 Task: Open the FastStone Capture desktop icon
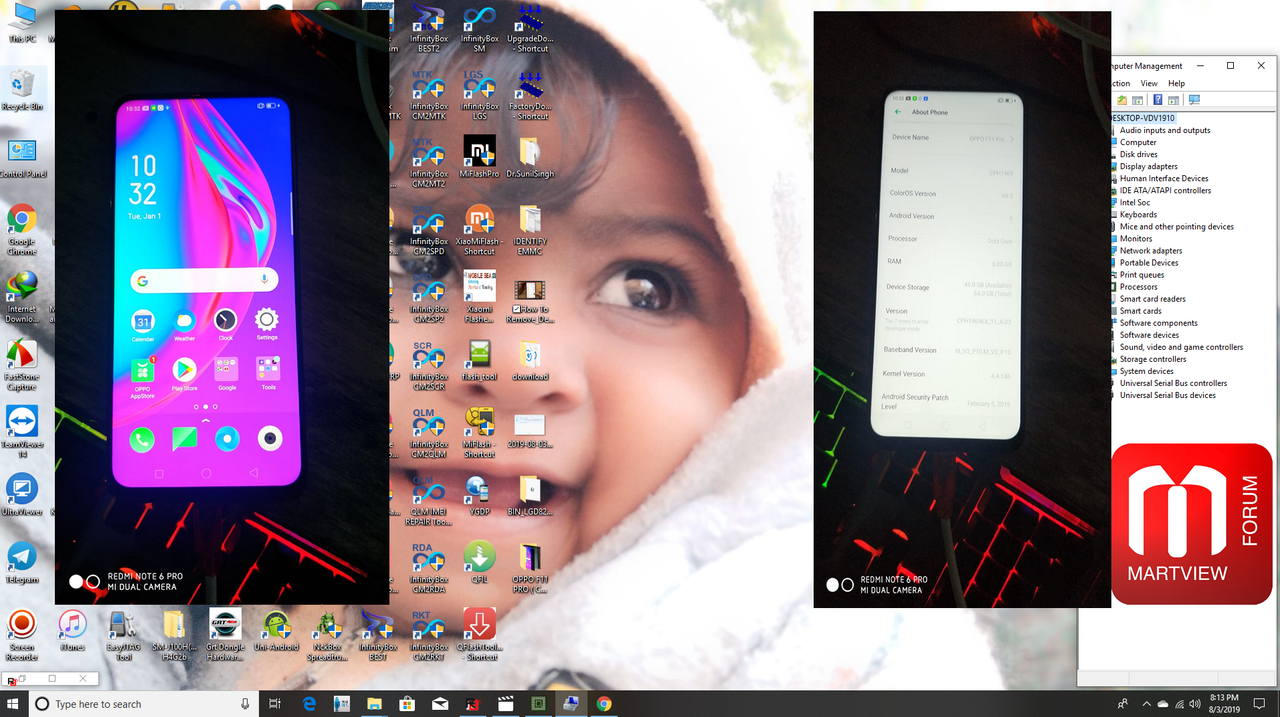tap(22, 365)
